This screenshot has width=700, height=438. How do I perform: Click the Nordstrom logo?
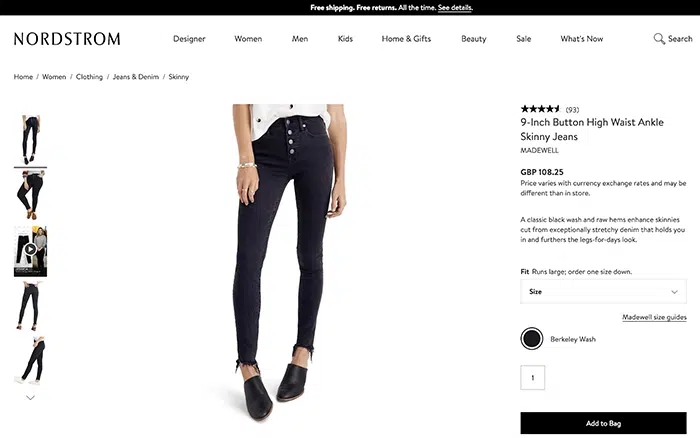click(67, 39)
